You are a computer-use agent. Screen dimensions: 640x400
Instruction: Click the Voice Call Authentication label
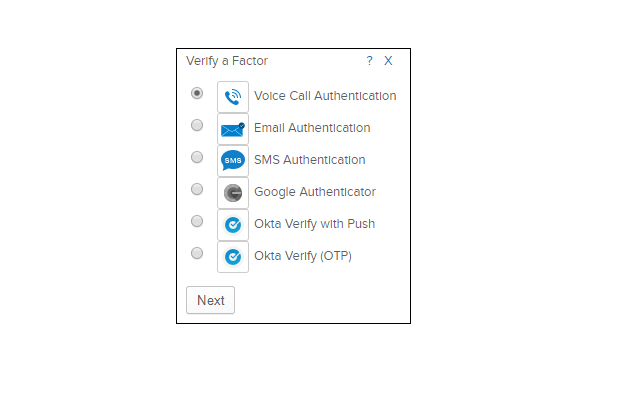[325, 96]
